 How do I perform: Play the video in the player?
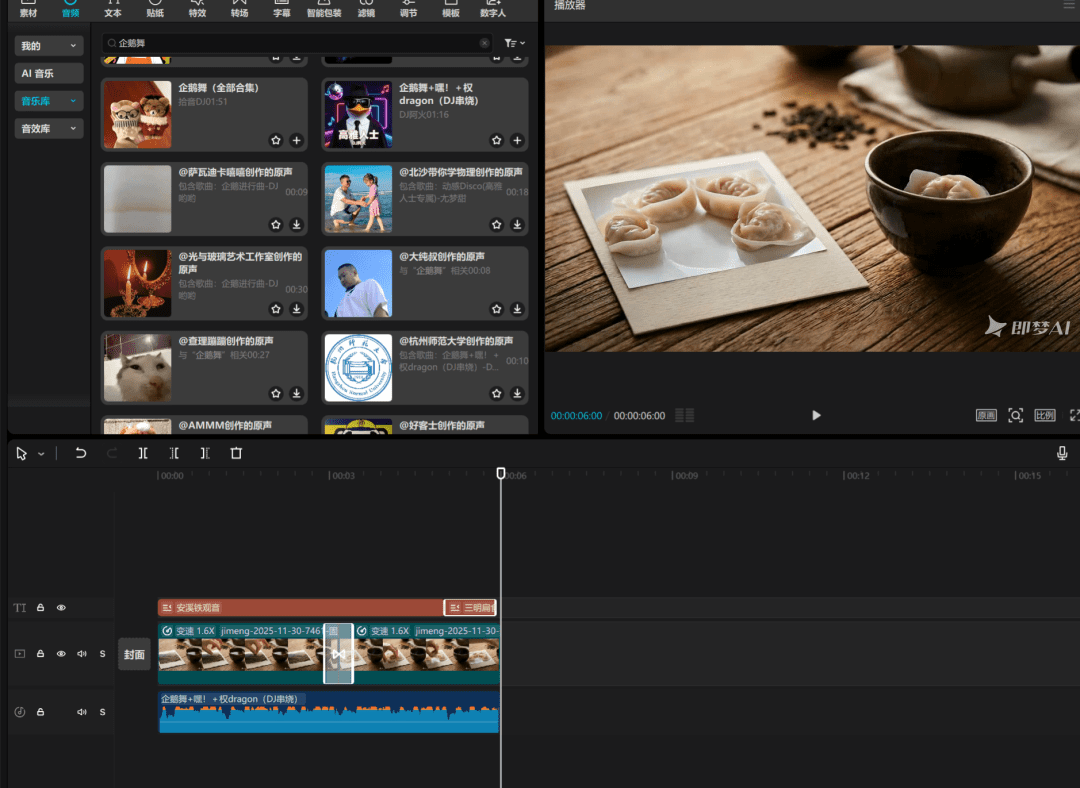[816, 415]
